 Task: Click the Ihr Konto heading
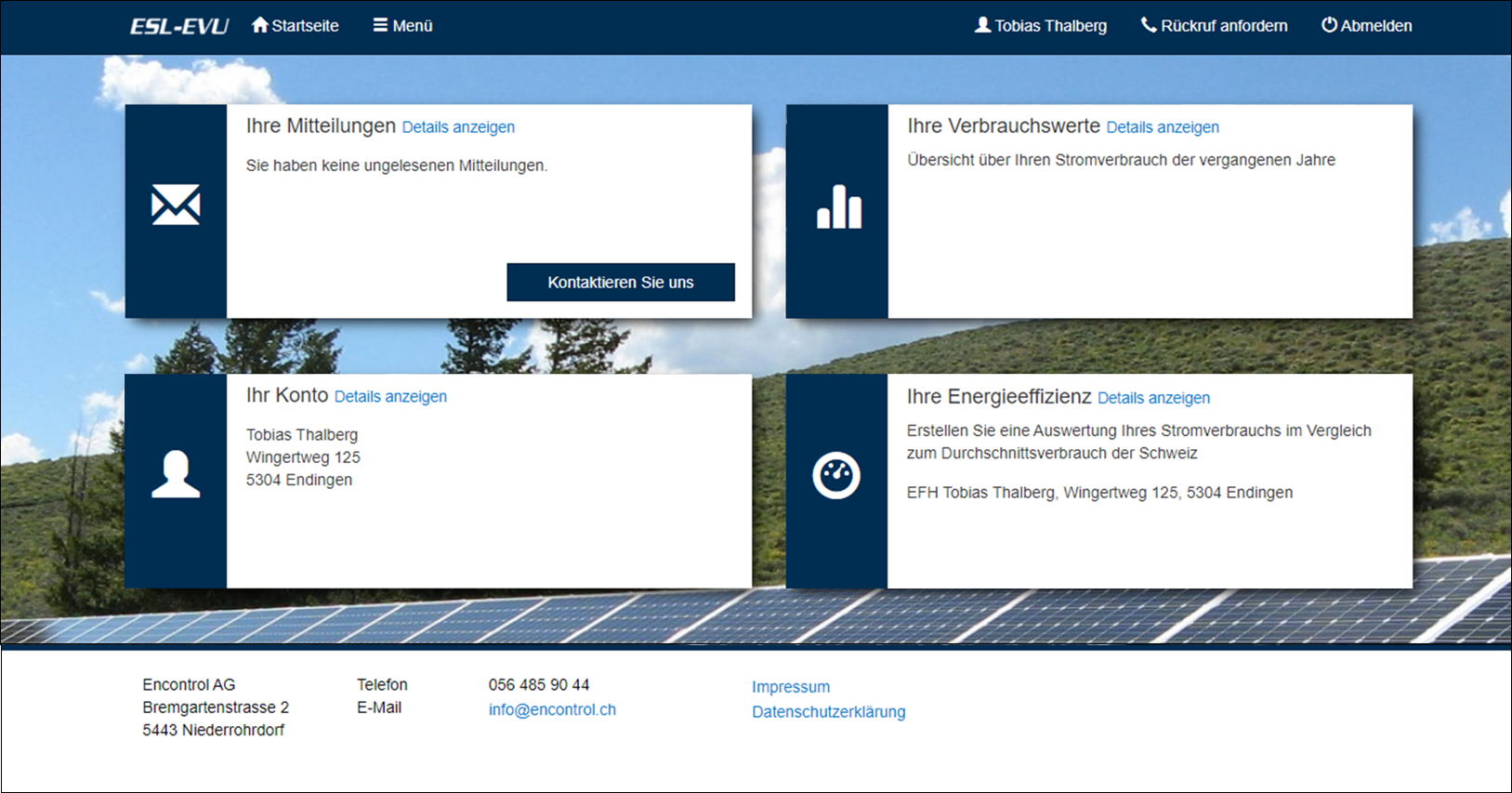287,395
